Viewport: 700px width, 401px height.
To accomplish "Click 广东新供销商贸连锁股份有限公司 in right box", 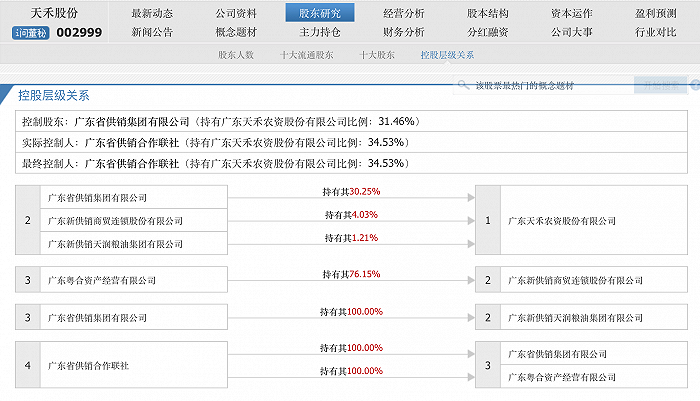I will pyautogui.click(x=575, y=280).
